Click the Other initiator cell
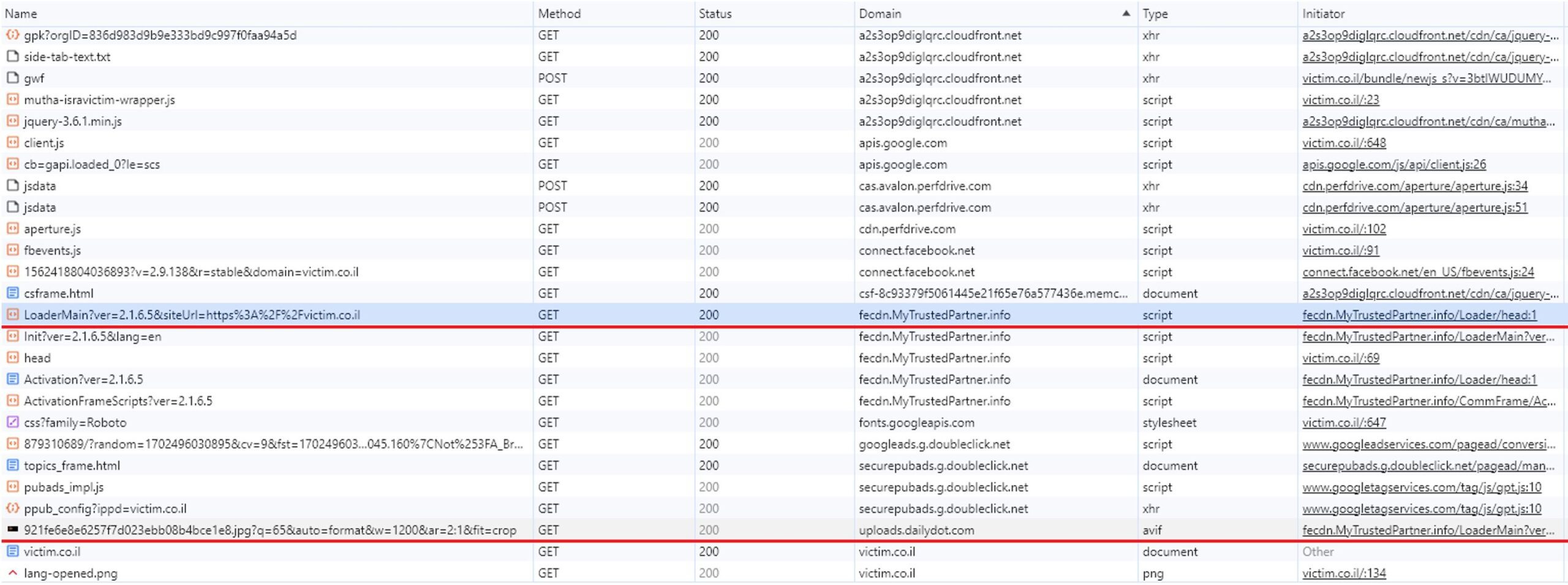The height and width of the screenshot is (585, 1568). pyautogui.click(x=1317, y=551)
